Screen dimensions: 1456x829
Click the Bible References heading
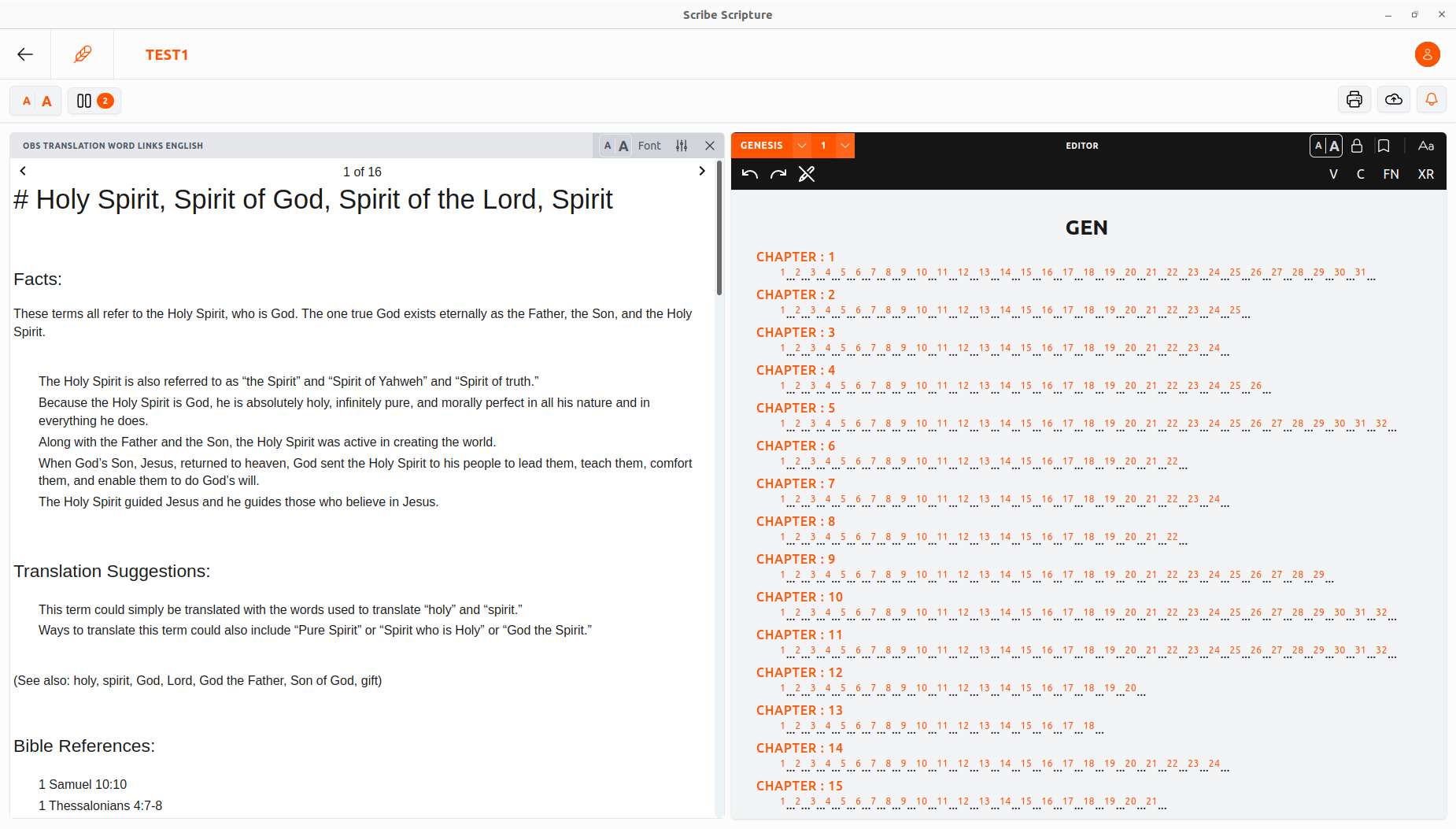point(84,746)
